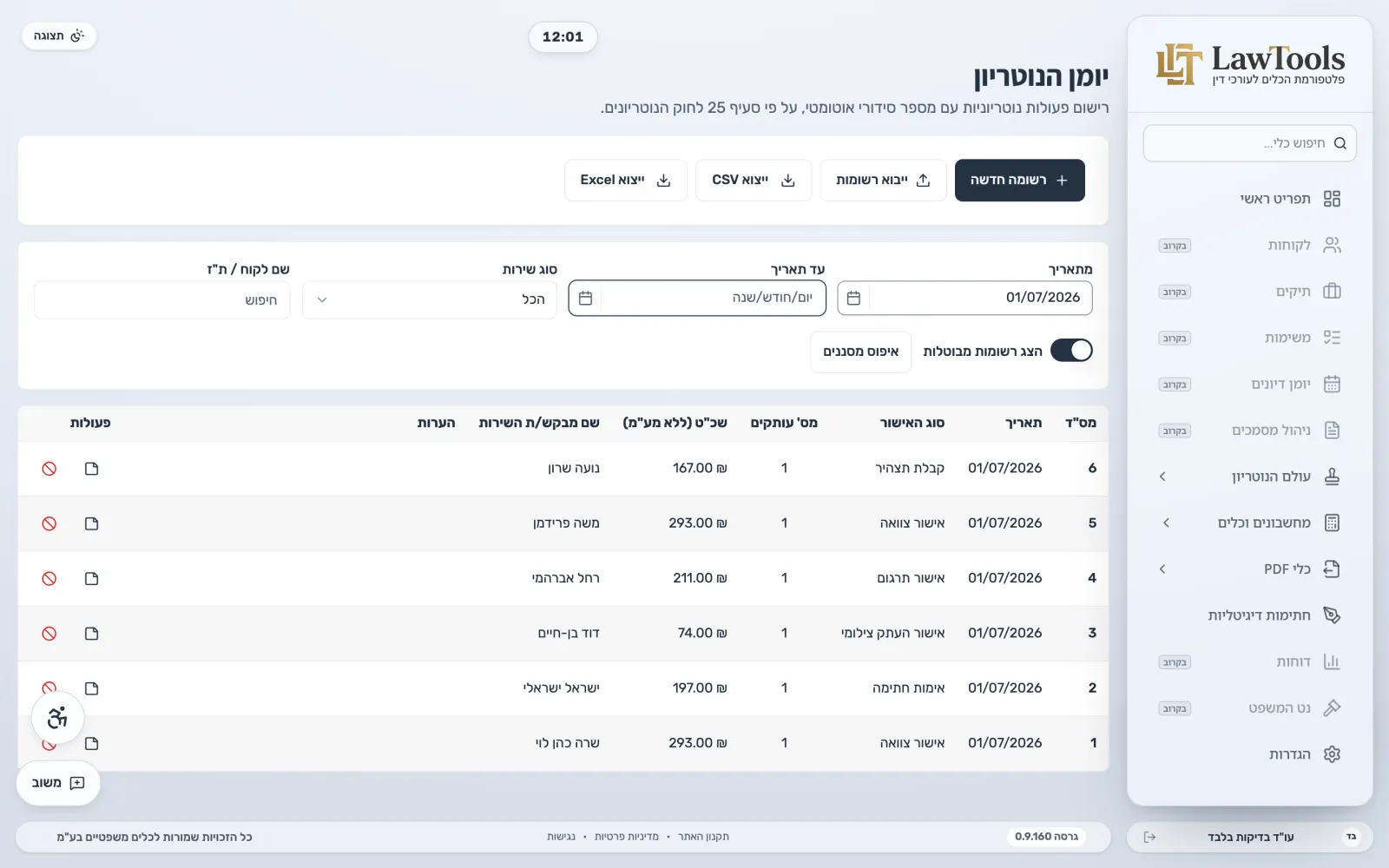Select לקוחות menu item
This screenshot has width=1389, height=868.
pyautogui.click(x=1250, y=245)
